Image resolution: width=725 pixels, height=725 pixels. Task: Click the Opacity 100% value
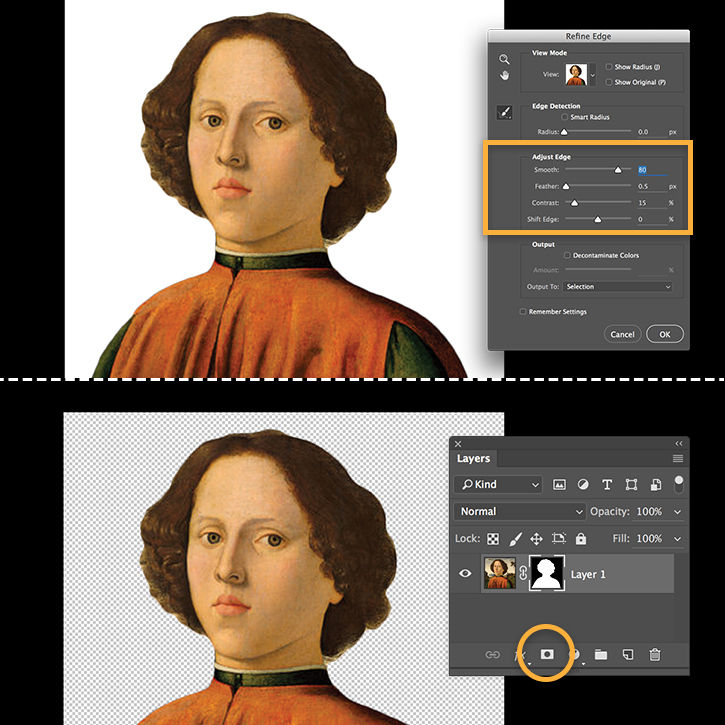[x=649, y=511]
